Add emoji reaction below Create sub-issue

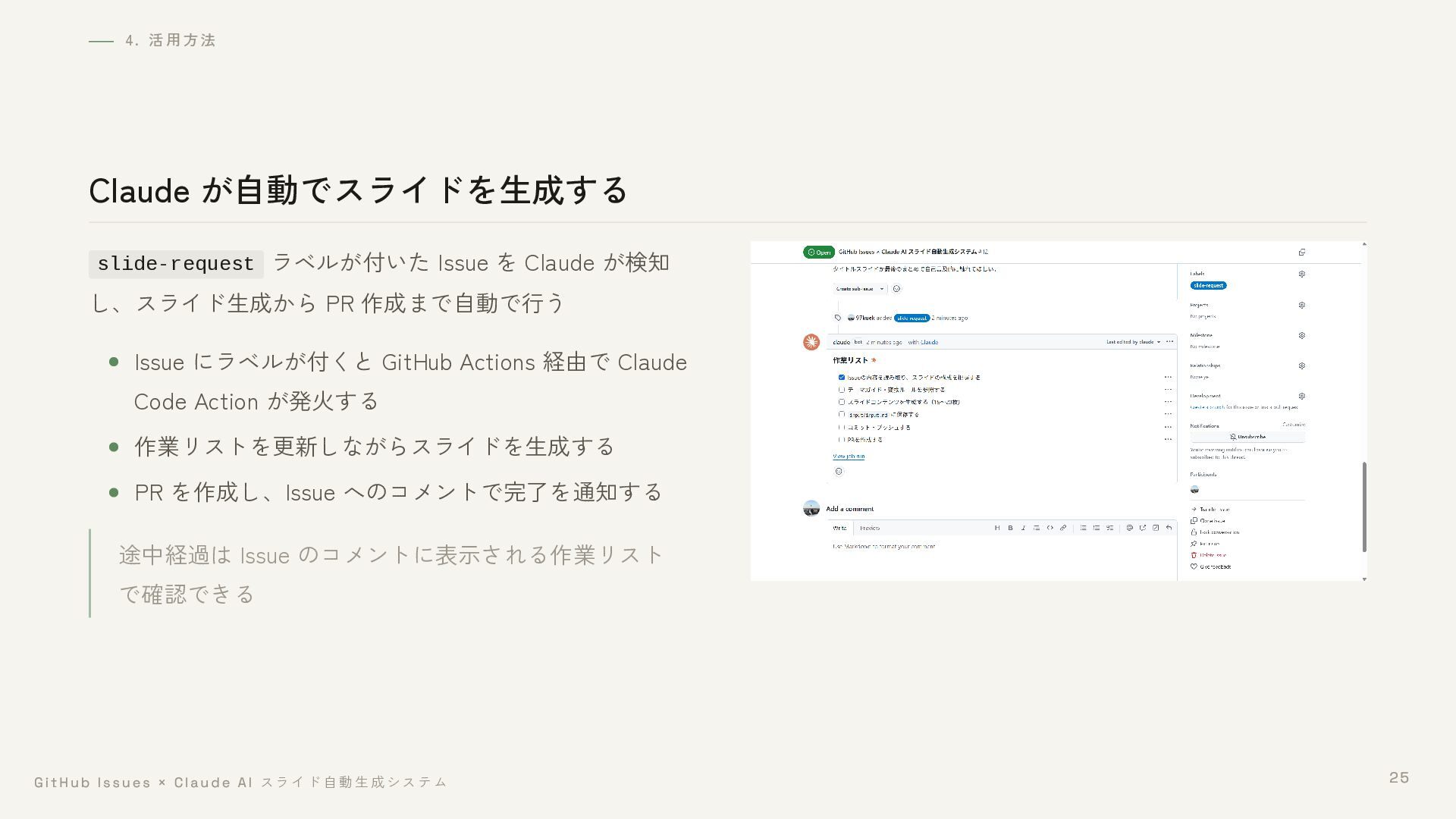(x=896, y=289)
